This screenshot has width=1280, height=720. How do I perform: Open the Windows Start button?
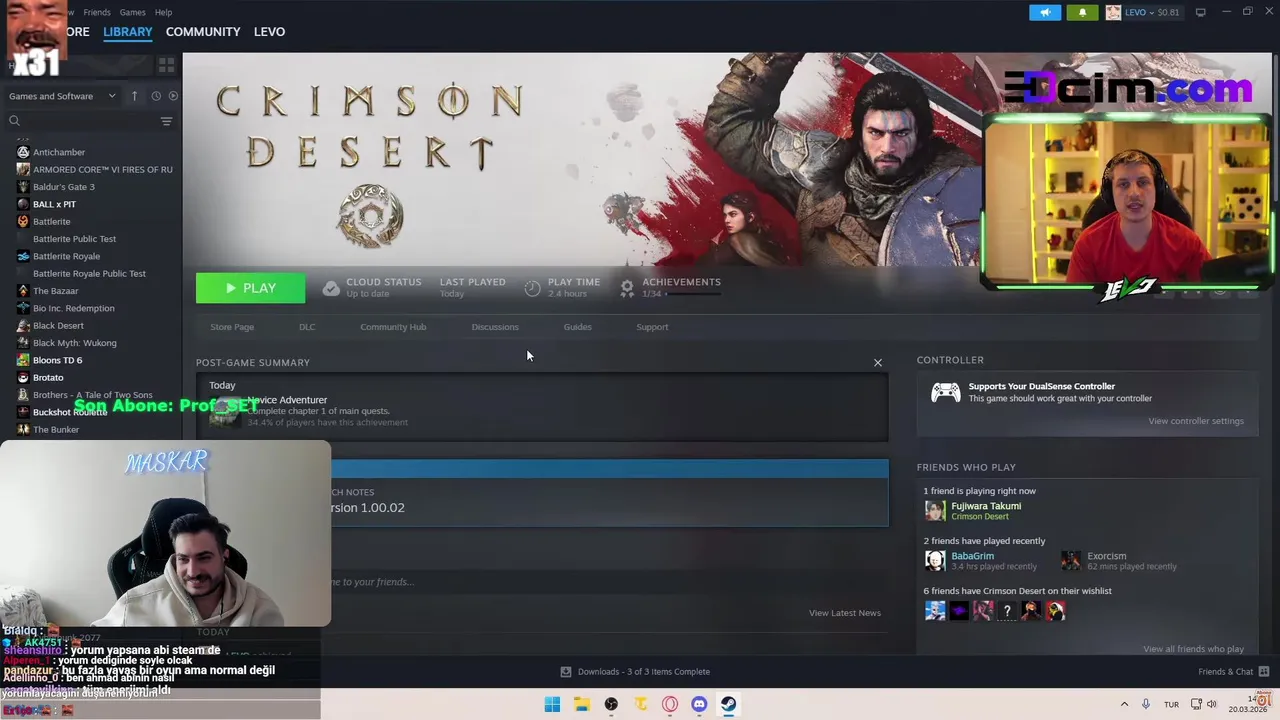(x=552, y=704)
